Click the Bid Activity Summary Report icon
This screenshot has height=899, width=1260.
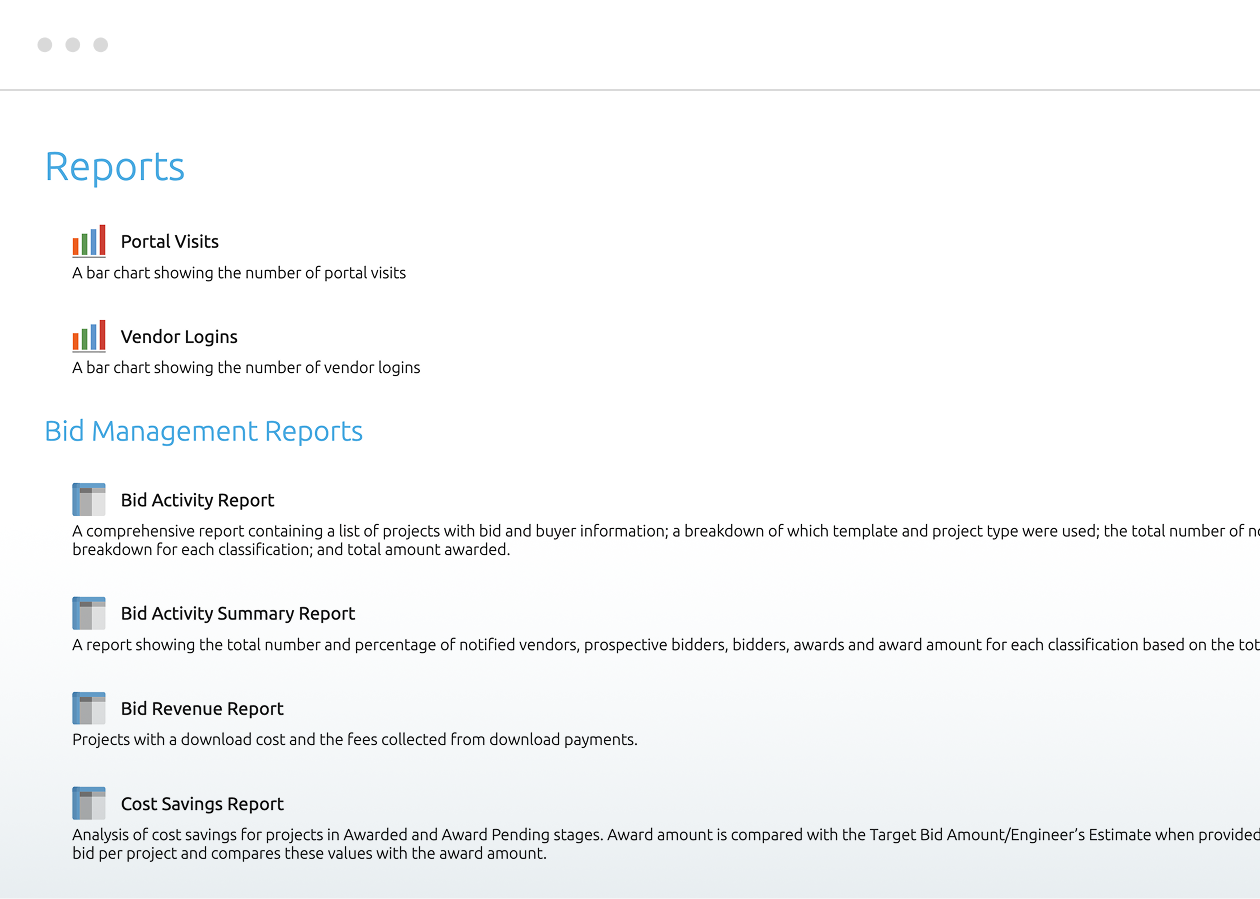click(x=89, y=613)
